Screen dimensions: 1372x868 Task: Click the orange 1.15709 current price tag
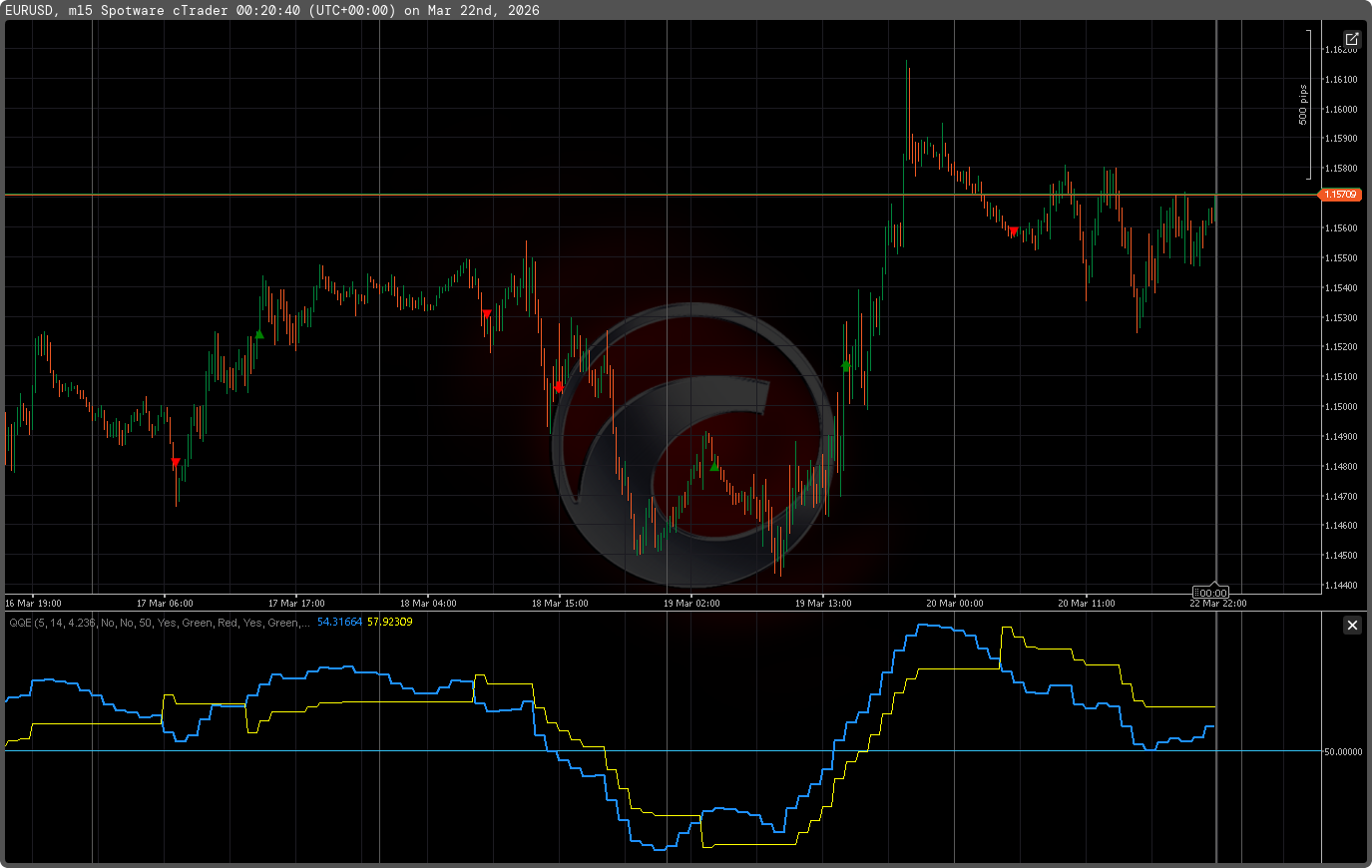point(1340,195)
